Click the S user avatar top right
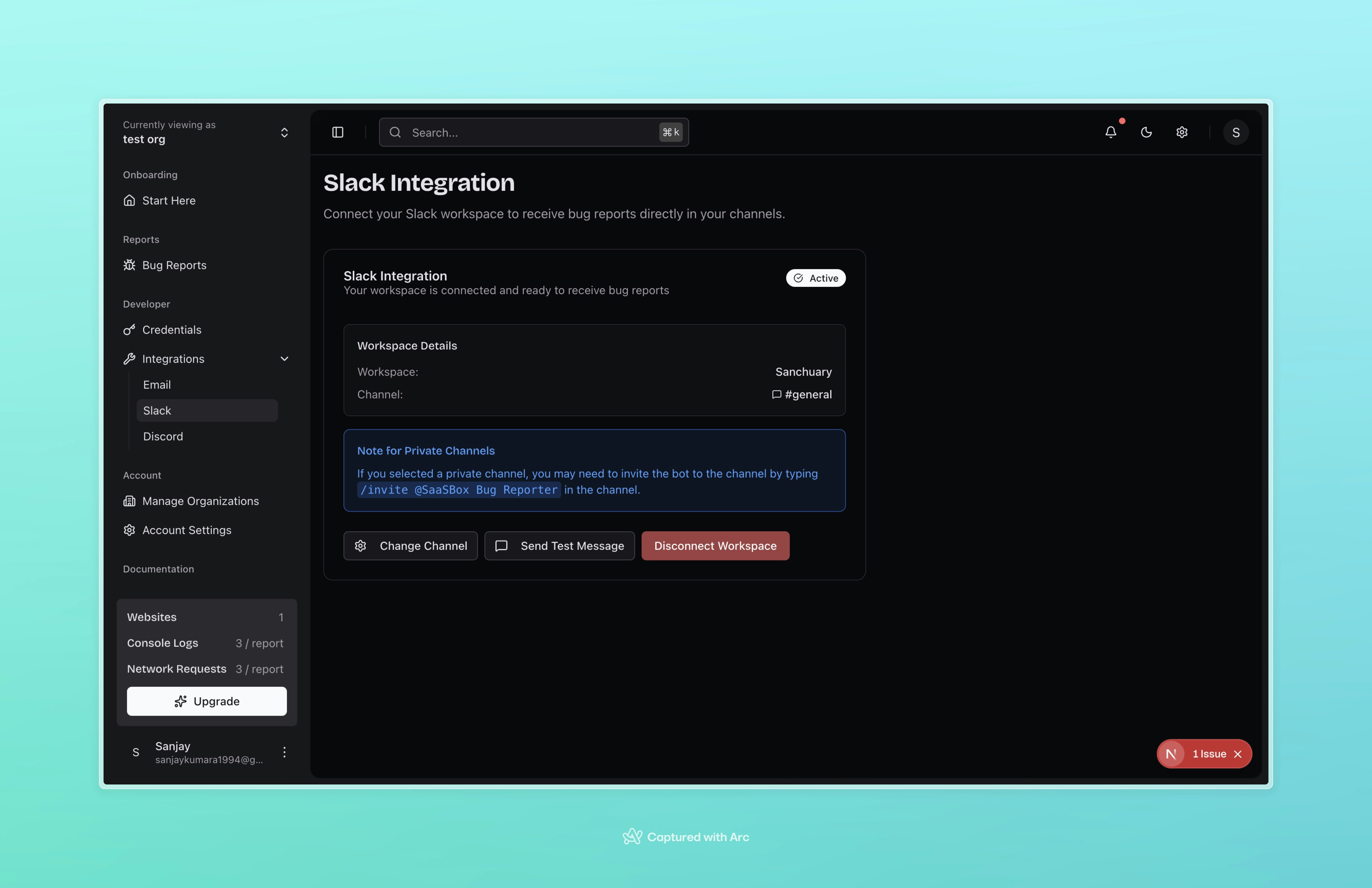Screen dimensions: 1372x888 click(1235, 133)
